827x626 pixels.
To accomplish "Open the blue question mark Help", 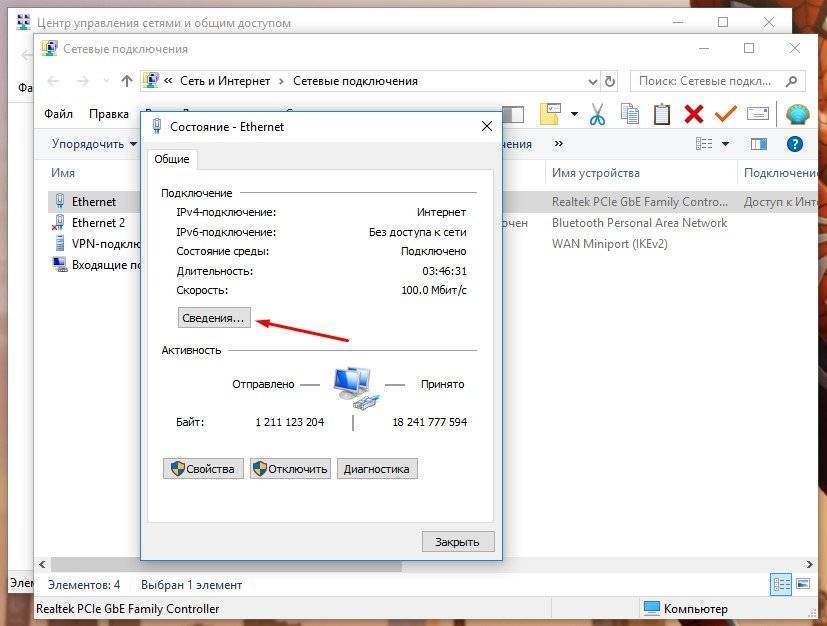I will (794, 144).
